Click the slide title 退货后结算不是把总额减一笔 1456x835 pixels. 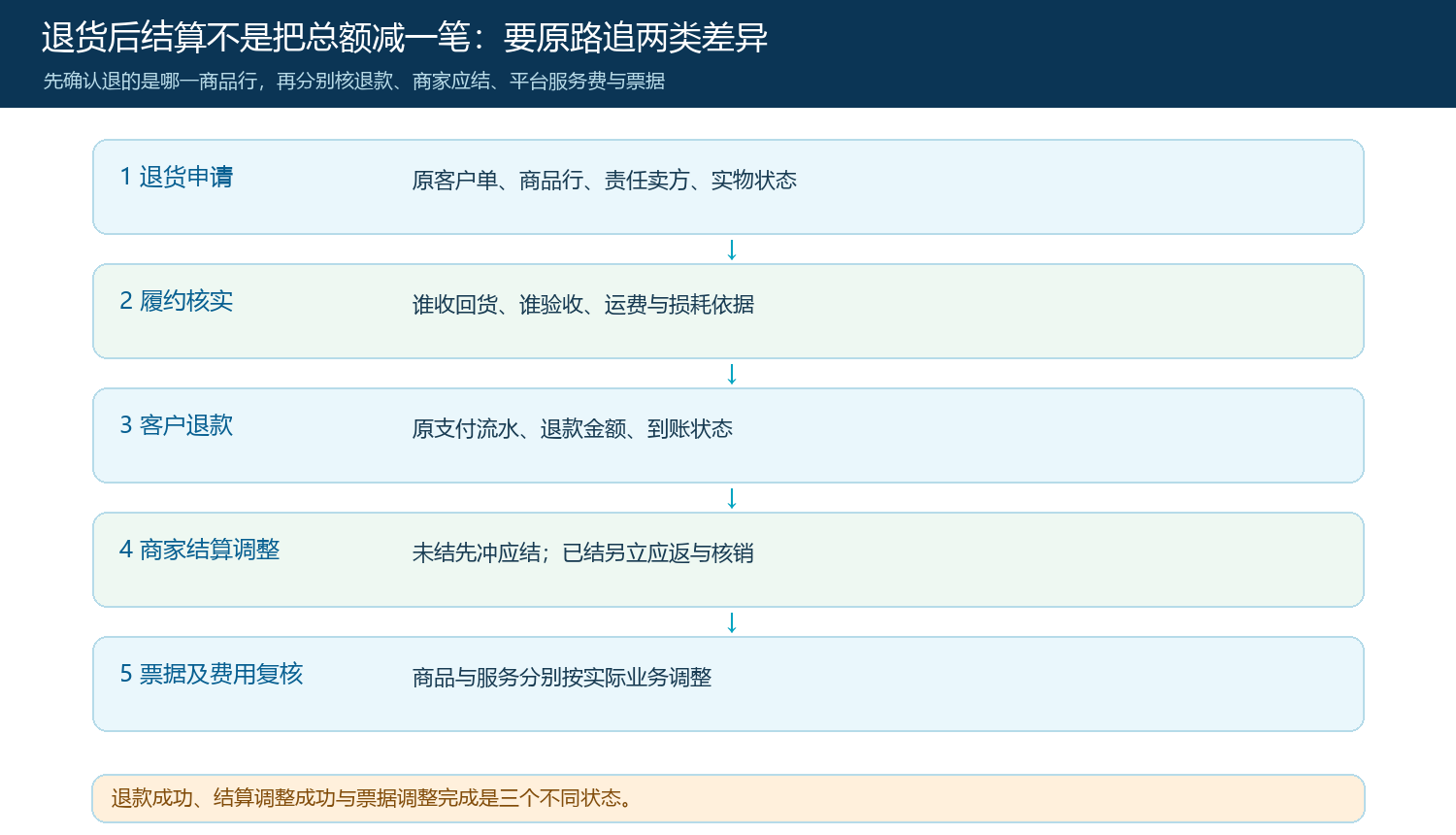click(405, 38)
